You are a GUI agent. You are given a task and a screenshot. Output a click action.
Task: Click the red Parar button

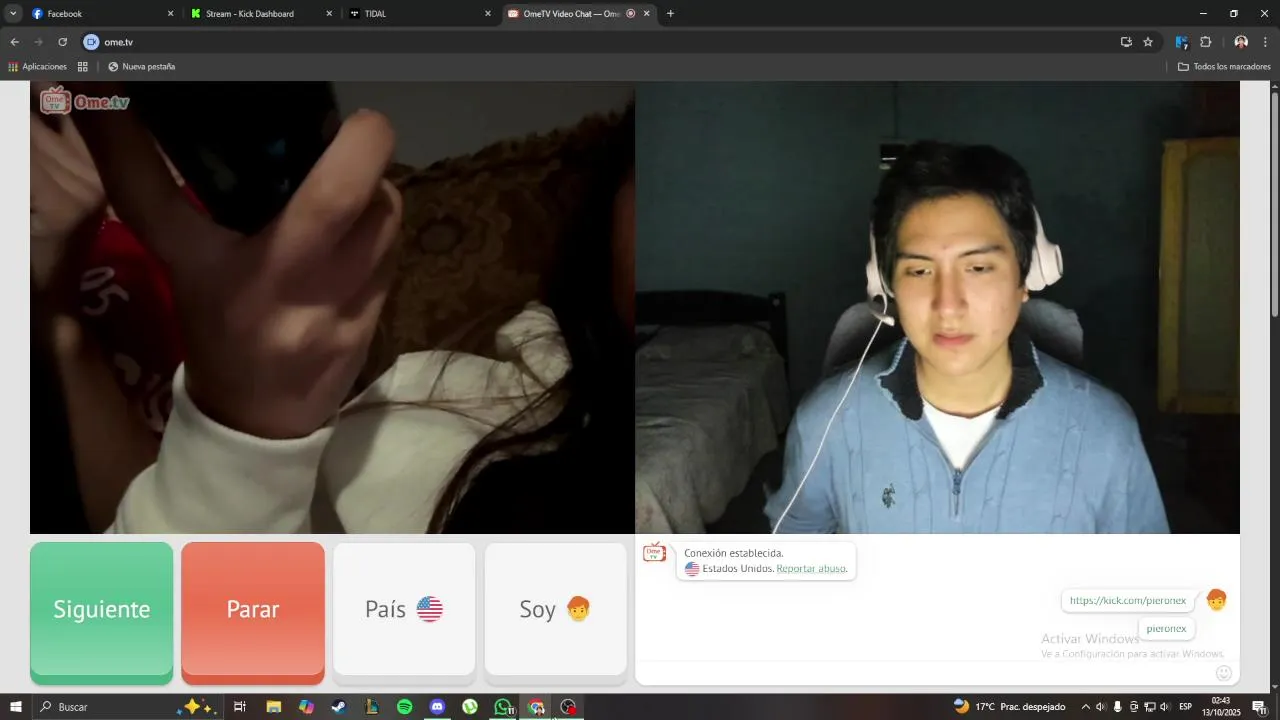pyautogui.click(x=253, y=612)
